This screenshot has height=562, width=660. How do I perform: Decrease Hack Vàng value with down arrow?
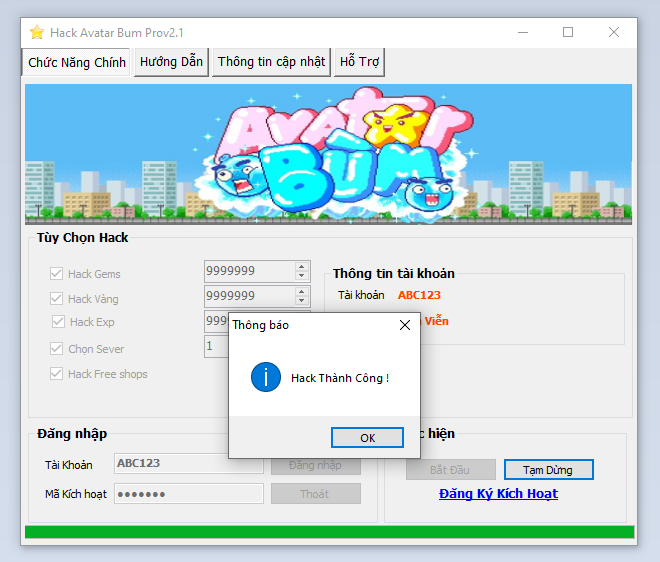tap(301, 301)
